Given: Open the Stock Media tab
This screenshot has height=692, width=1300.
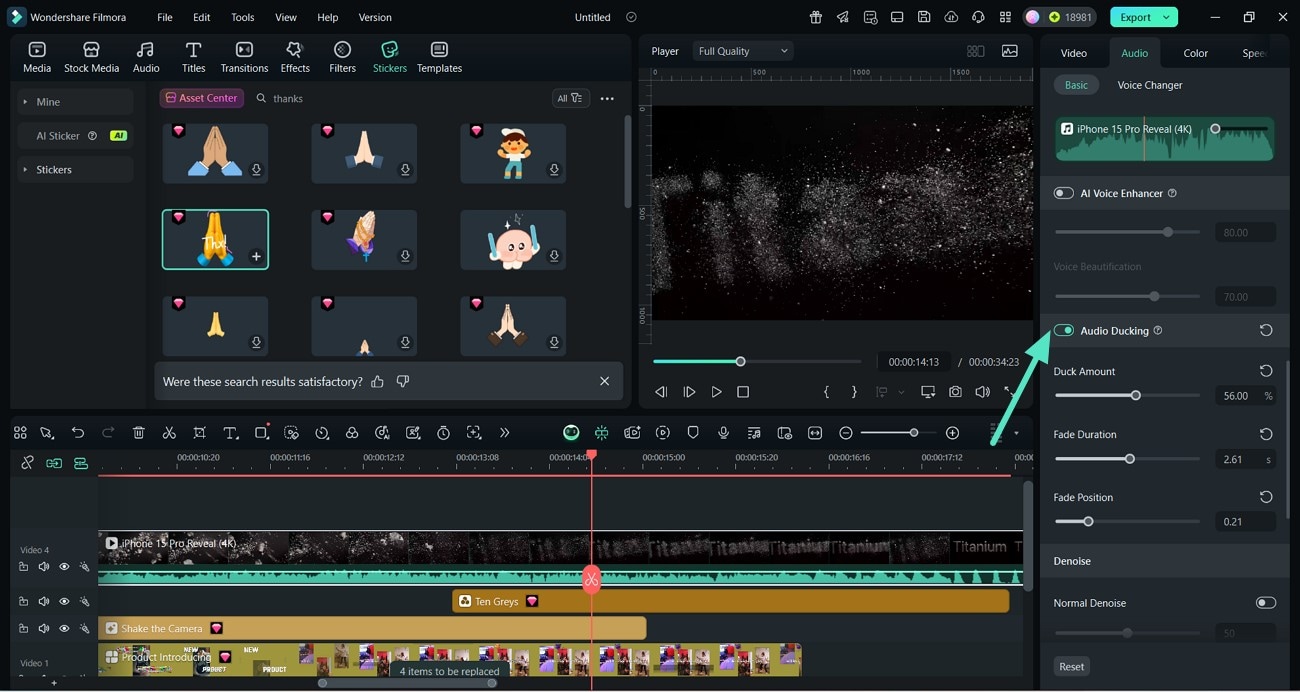Looking at the screenshot, I should tap(91, 57).
